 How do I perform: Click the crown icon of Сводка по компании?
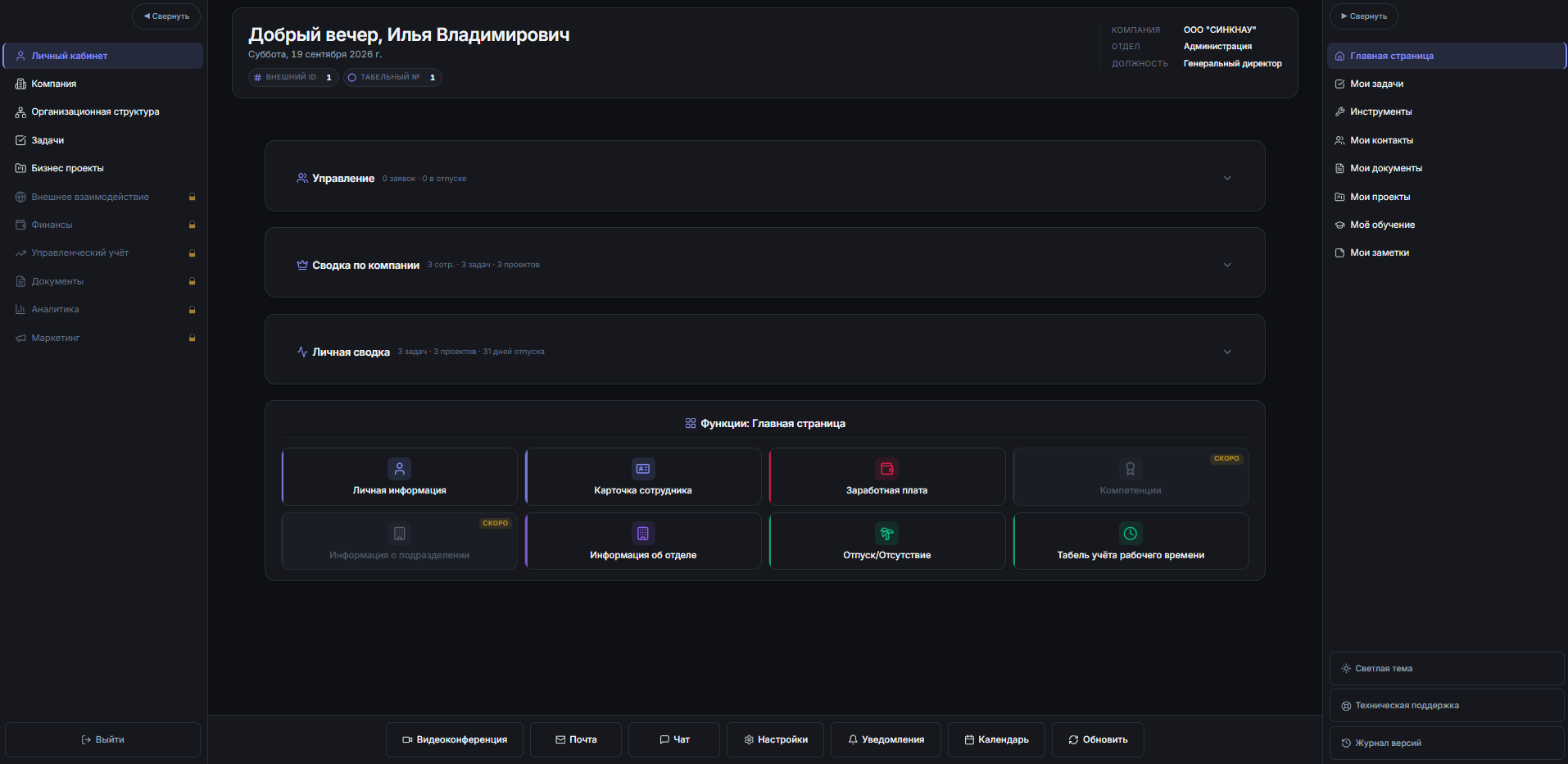[x=302, y=265]
